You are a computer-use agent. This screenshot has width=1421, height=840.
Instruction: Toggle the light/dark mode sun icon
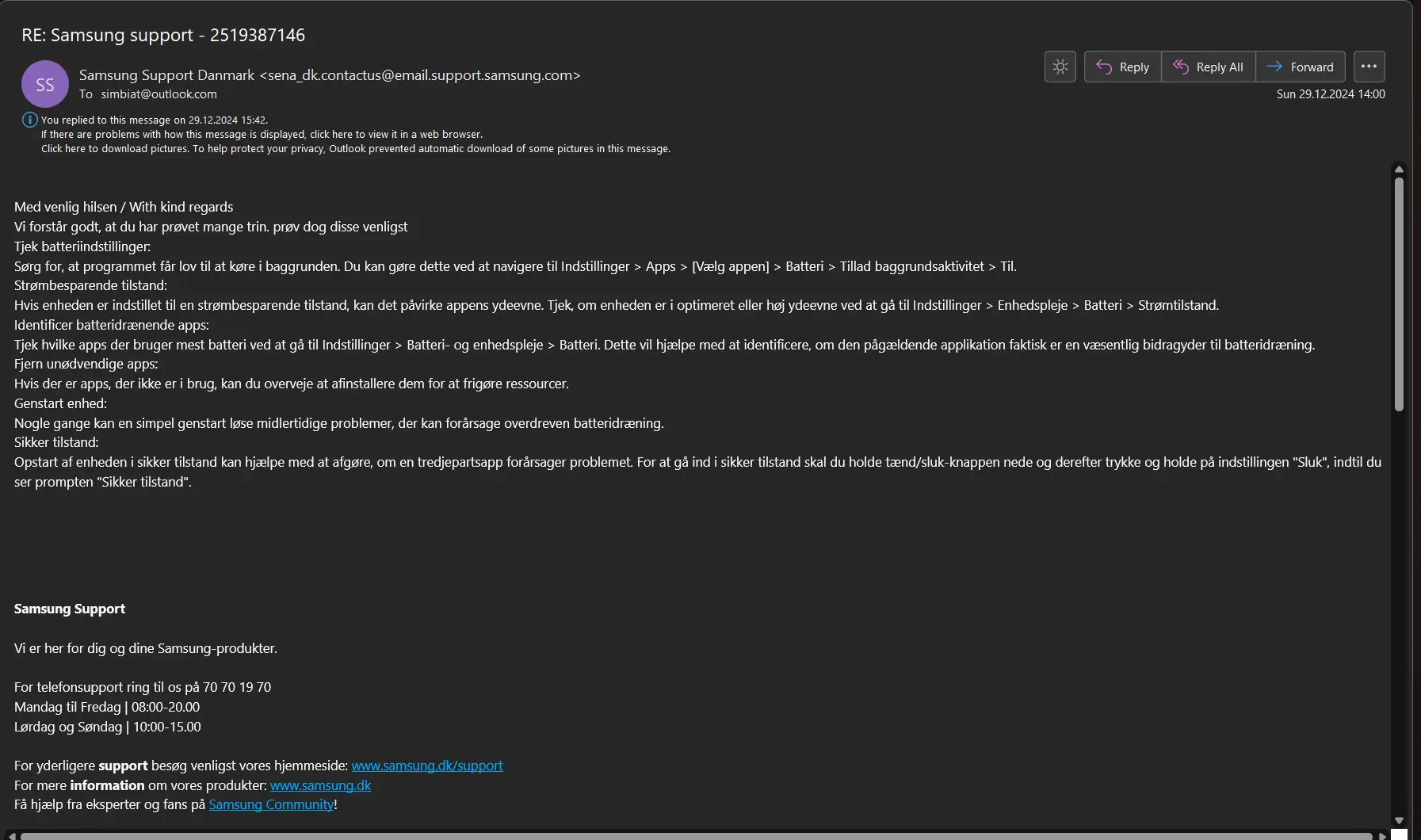pos(1060,67)
